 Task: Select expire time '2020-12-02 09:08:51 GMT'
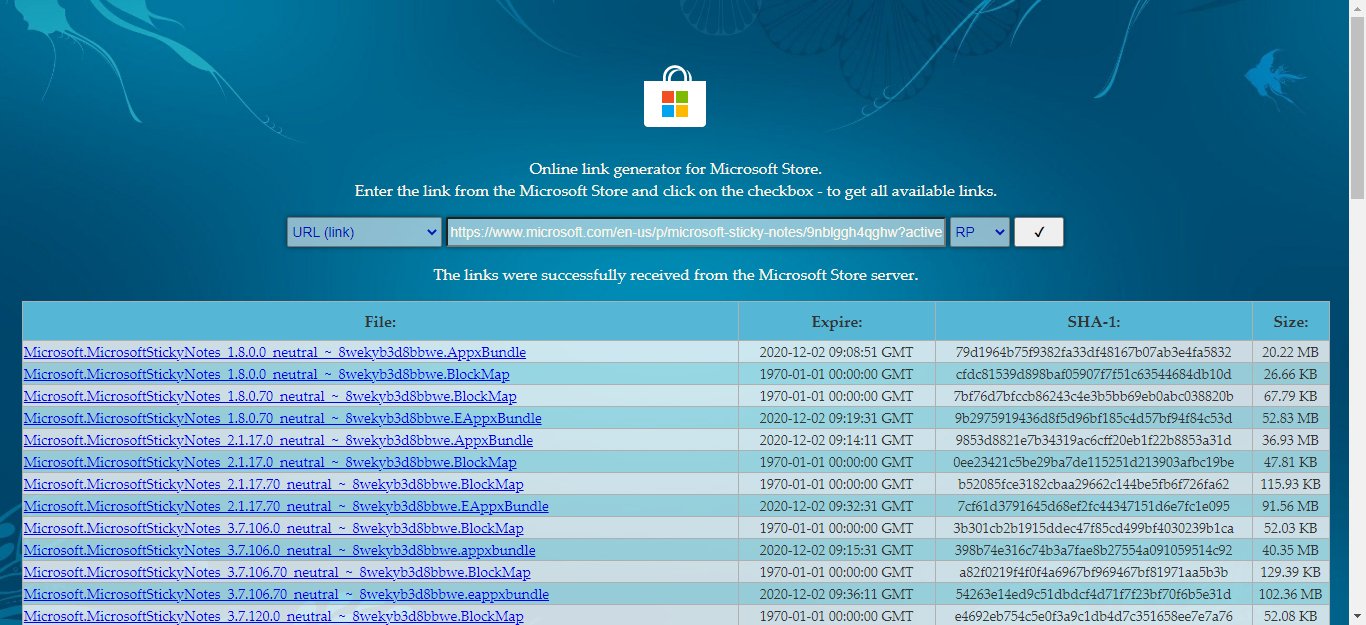pyautogui.click(x=837, y=352)
